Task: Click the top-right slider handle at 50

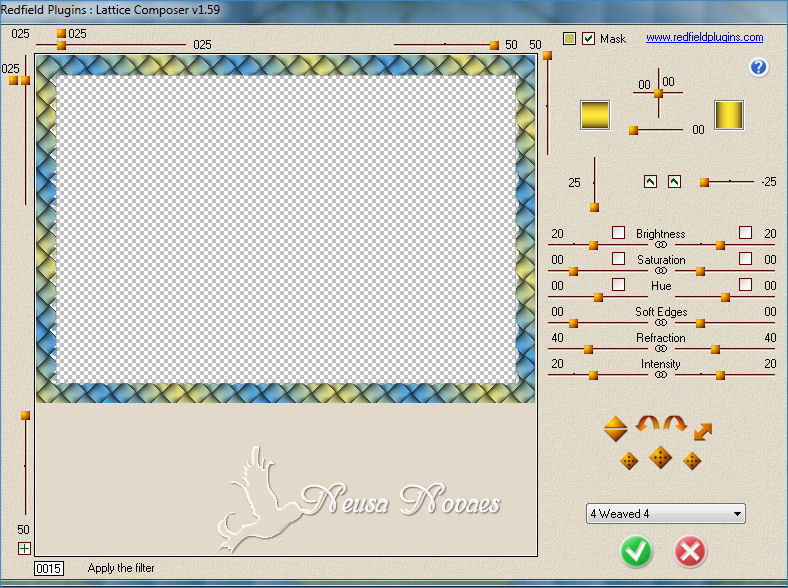Action: click(494, 45)
